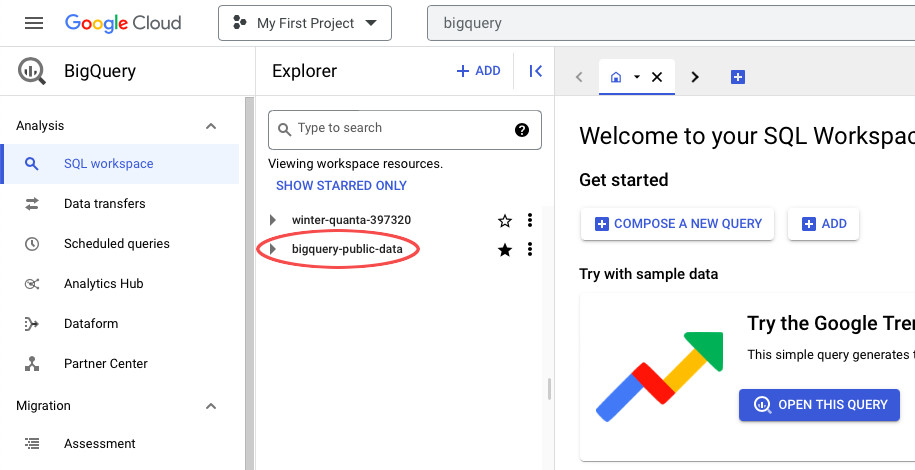Collapse the Explorer panel
This screenshot has height=470, width=915.
tap(536, 71)
